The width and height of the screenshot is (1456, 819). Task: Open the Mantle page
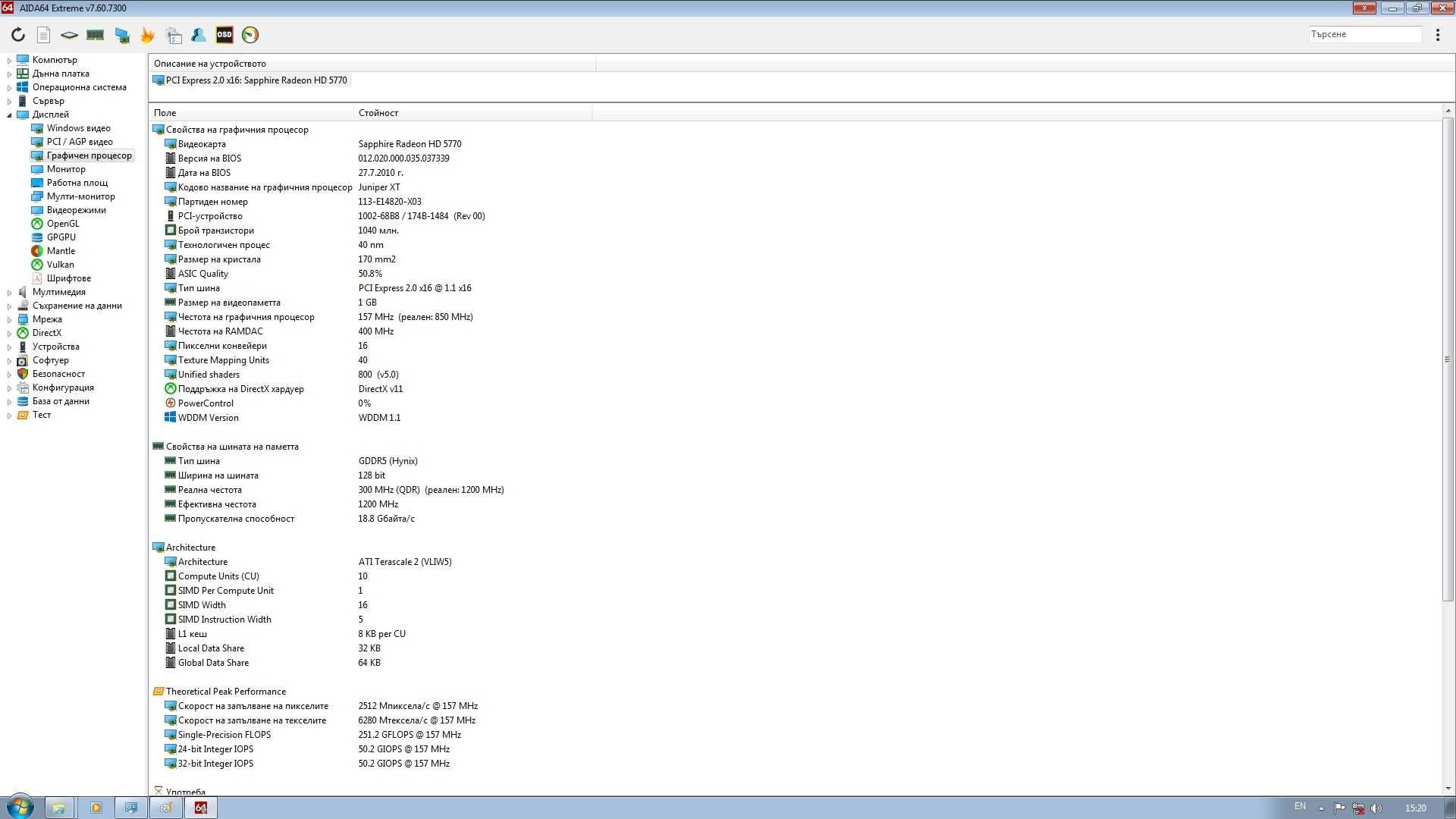click(x=61, y=251)
